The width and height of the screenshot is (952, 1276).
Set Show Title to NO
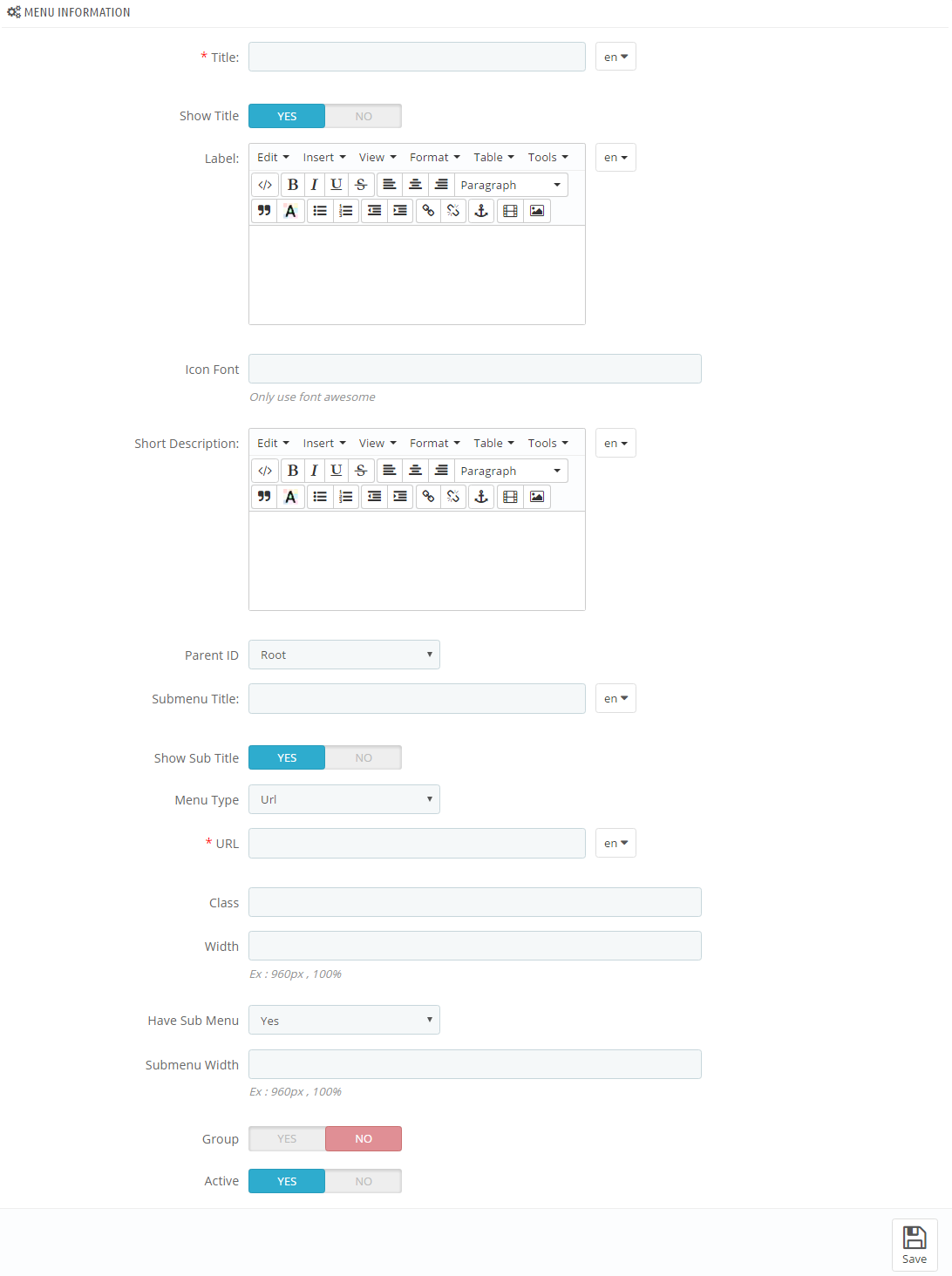tap(364, 116)
